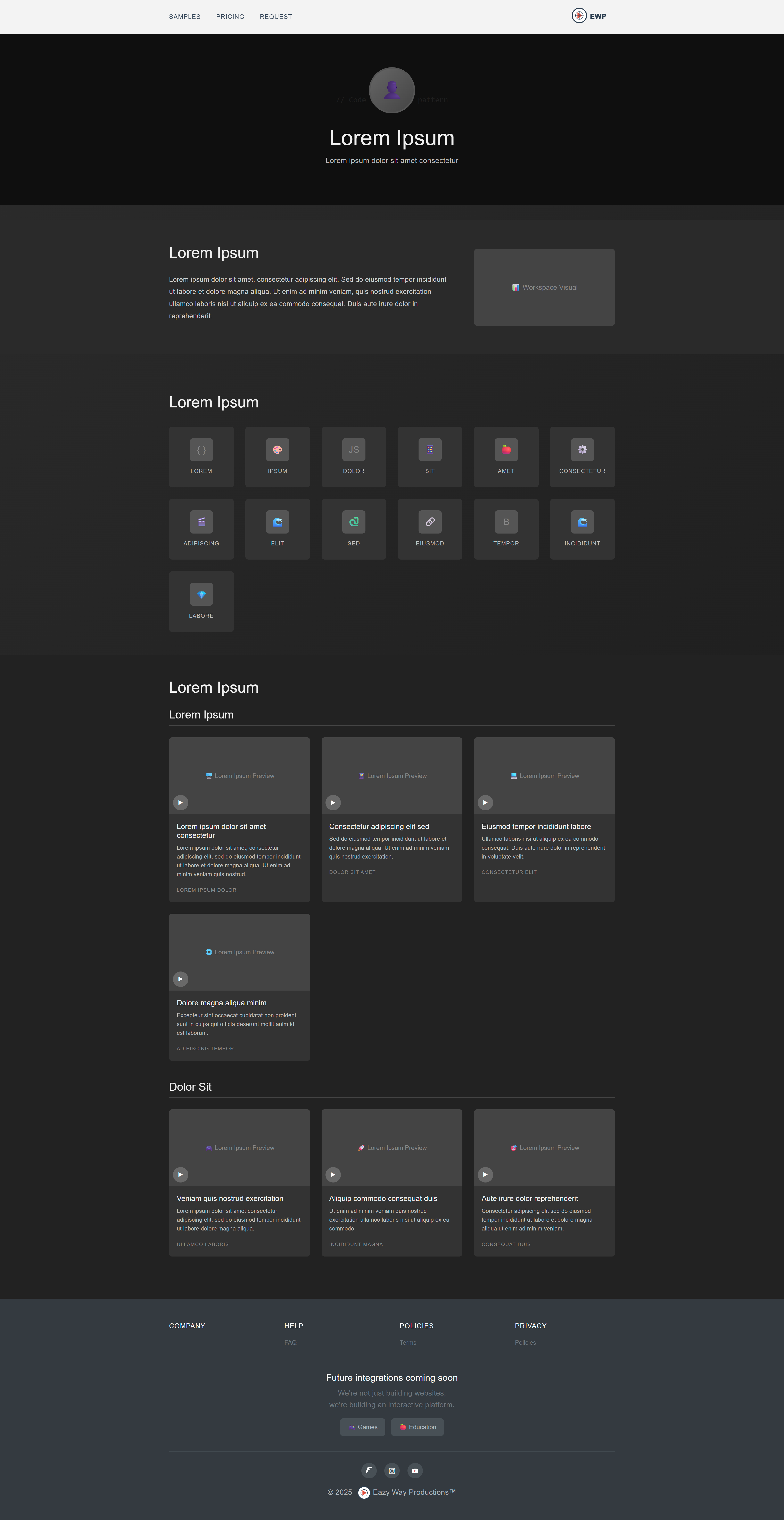Play the Consectetur adipiscing elit sed preview

[x=333, y=803]
